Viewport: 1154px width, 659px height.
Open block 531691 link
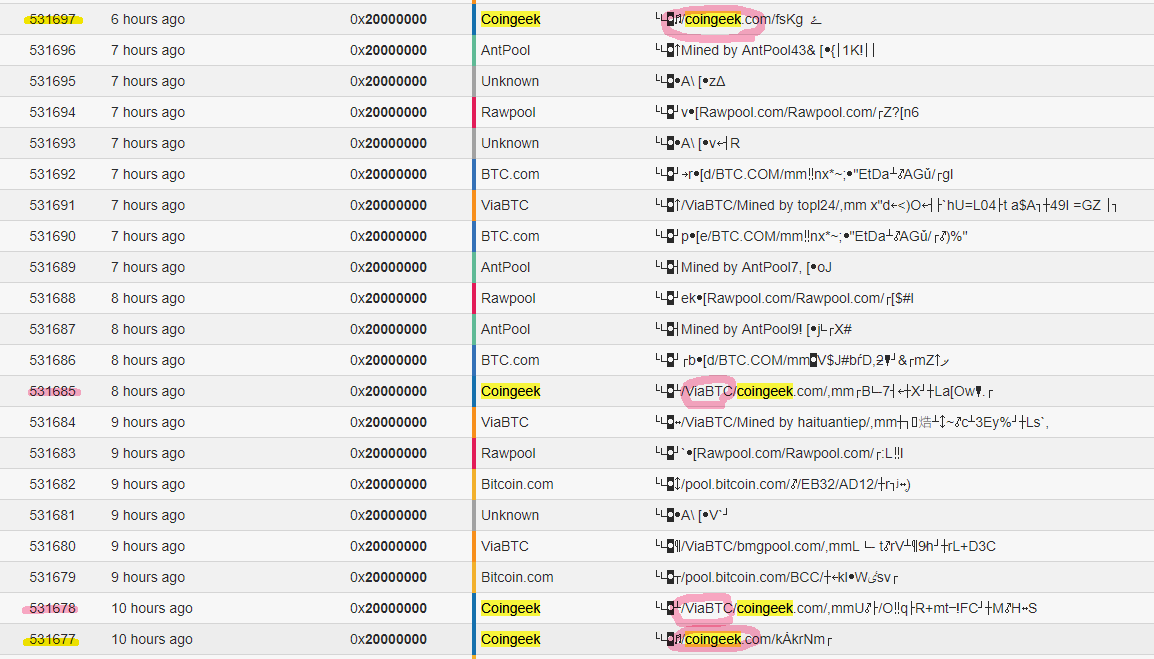[52, 205]
